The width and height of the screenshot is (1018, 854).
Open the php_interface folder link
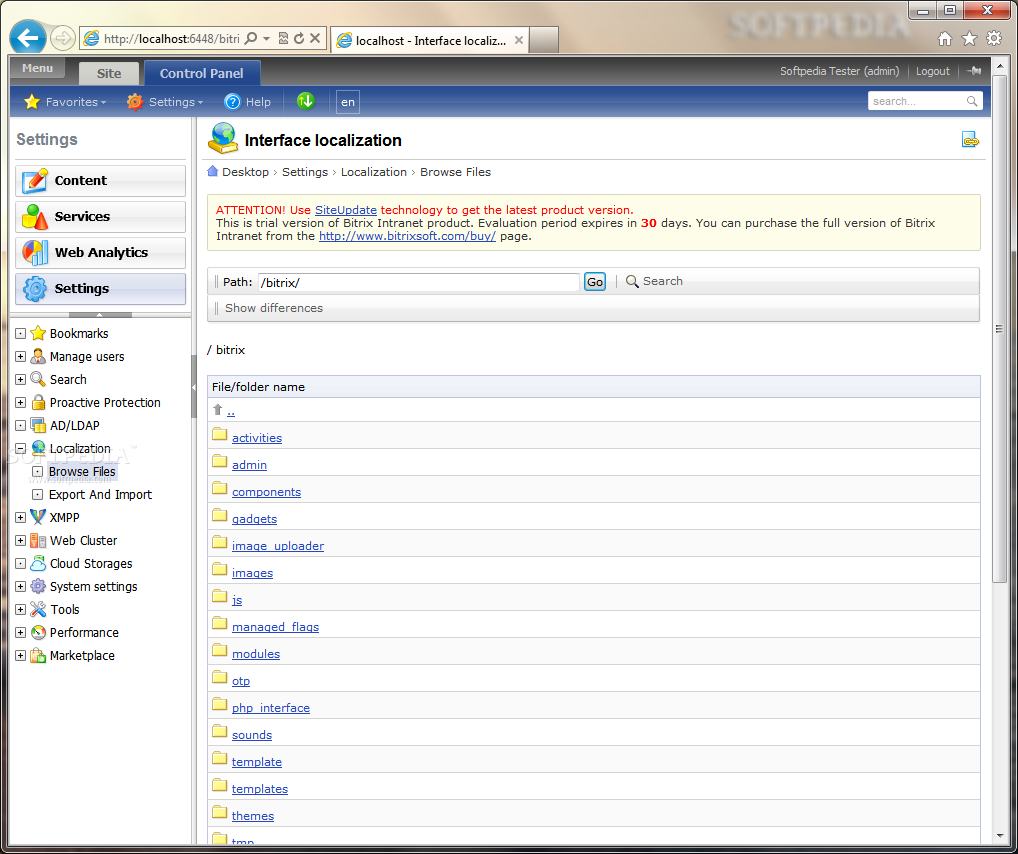click(x=271, y=708)
